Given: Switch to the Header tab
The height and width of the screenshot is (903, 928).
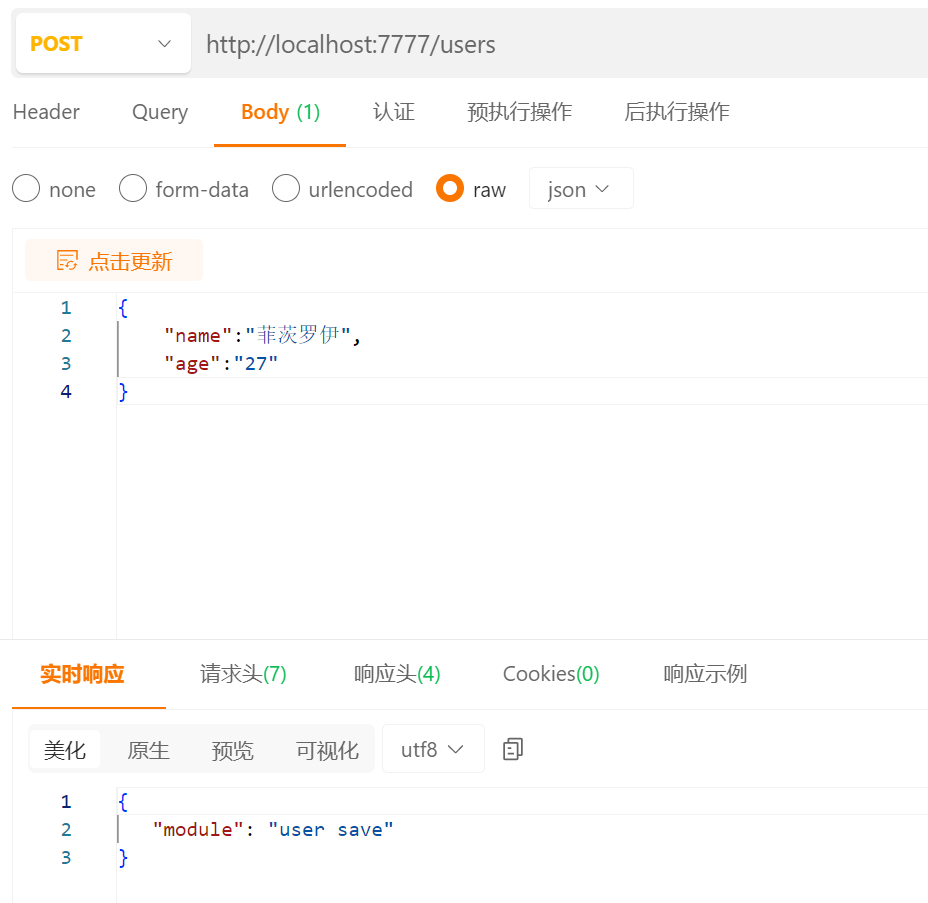Looking at the screenshot, I should [x=46, y=112].
